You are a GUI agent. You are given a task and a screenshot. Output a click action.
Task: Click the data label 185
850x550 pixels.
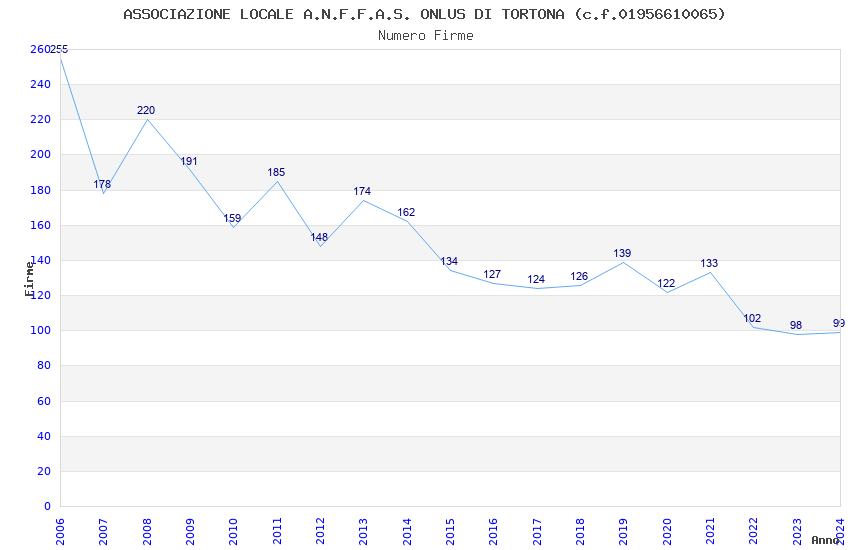(276, 172)
